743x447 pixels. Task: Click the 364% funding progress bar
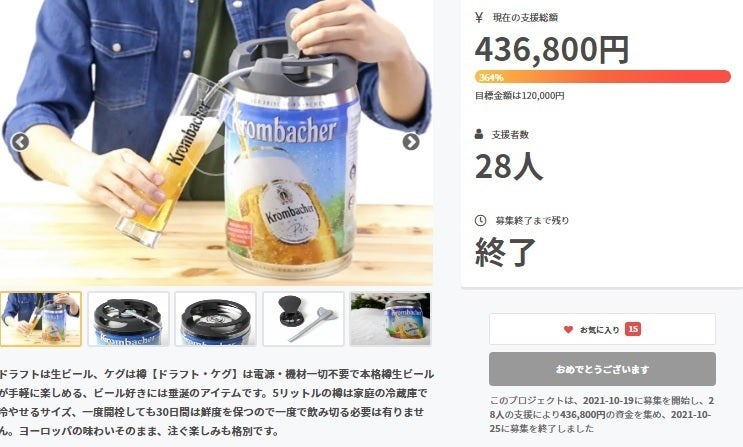point(603,77)
